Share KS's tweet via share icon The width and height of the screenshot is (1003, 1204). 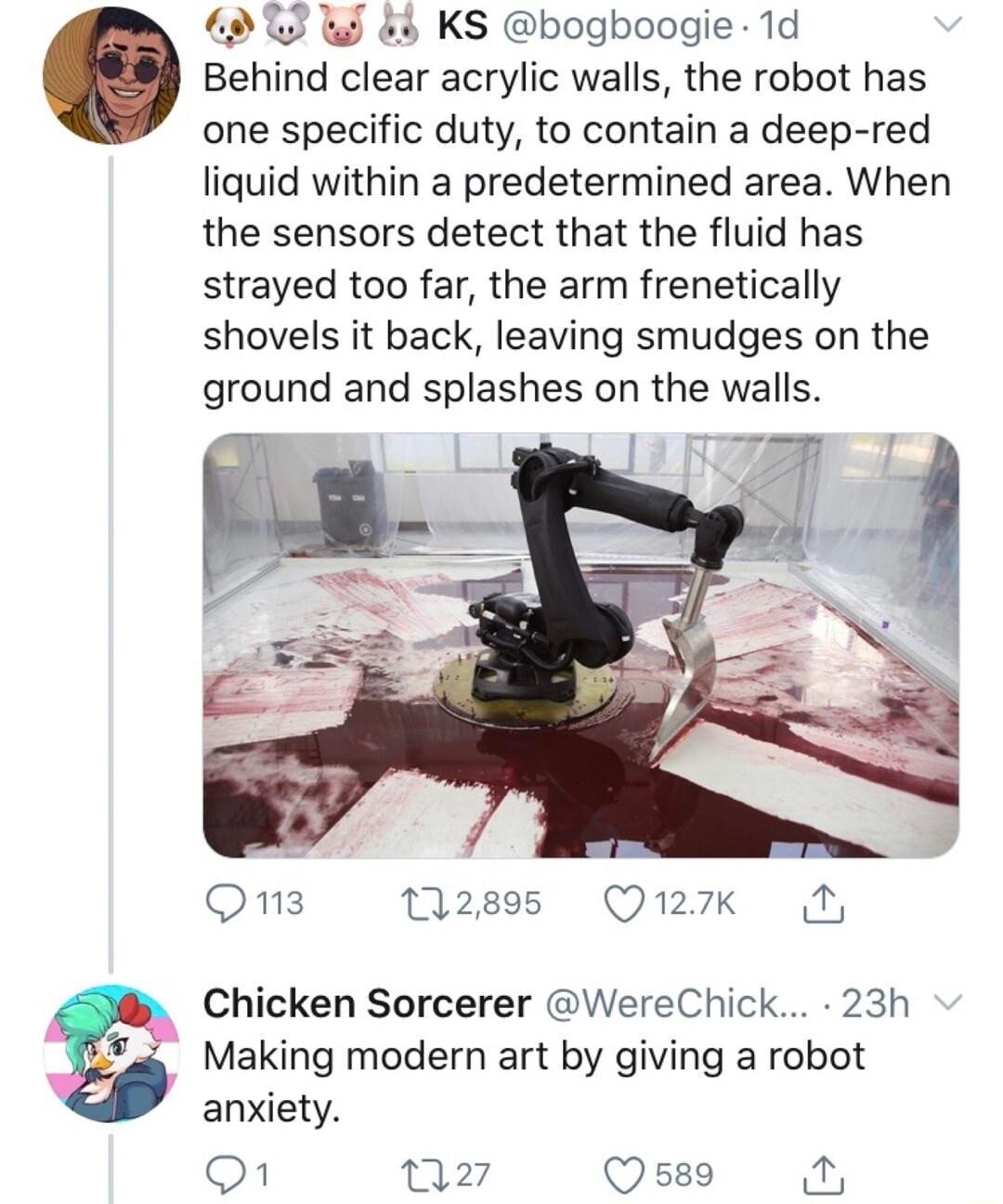pyautogui.click(x=823, y=903)
